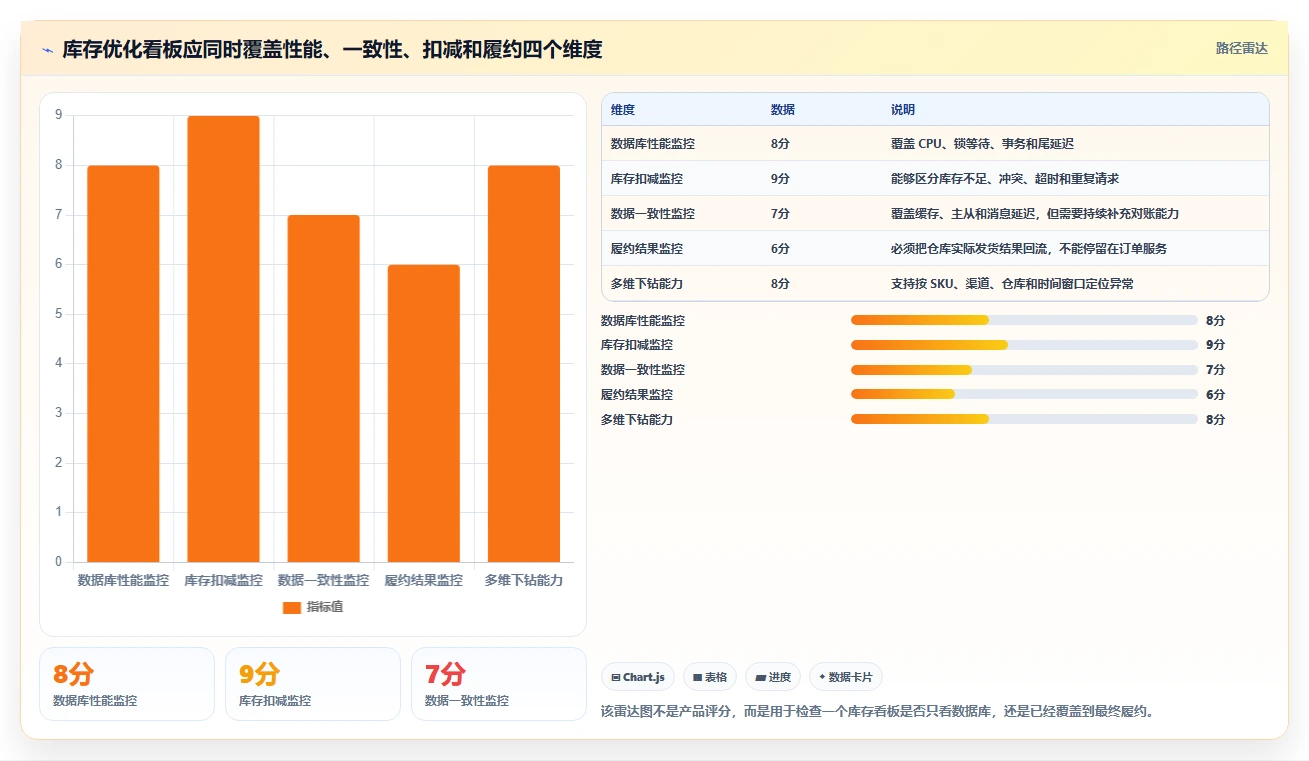This screenshot has height=761, width=1309.
Task: Select the 数据库性能监控 table row name
Action: point(652,144)
